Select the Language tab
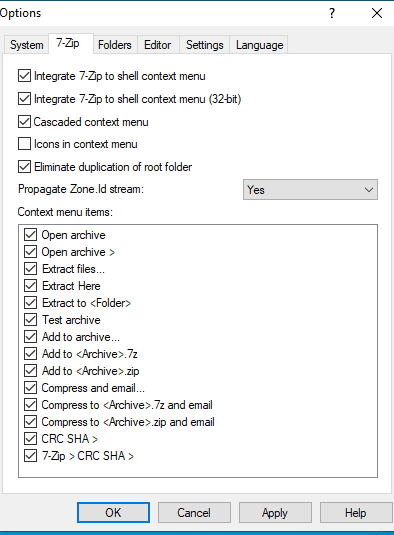This screenshot has height=535, width=394. tap(259, 45)
